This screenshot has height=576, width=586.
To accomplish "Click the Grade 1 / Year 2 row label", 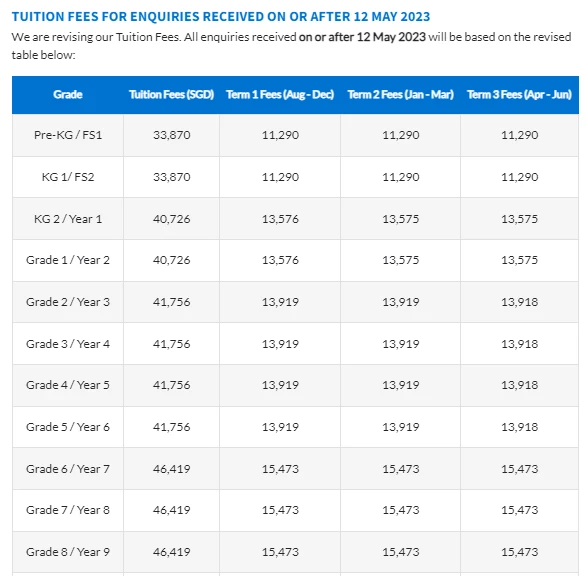I will pyautogui.click(x=68, y=260).
